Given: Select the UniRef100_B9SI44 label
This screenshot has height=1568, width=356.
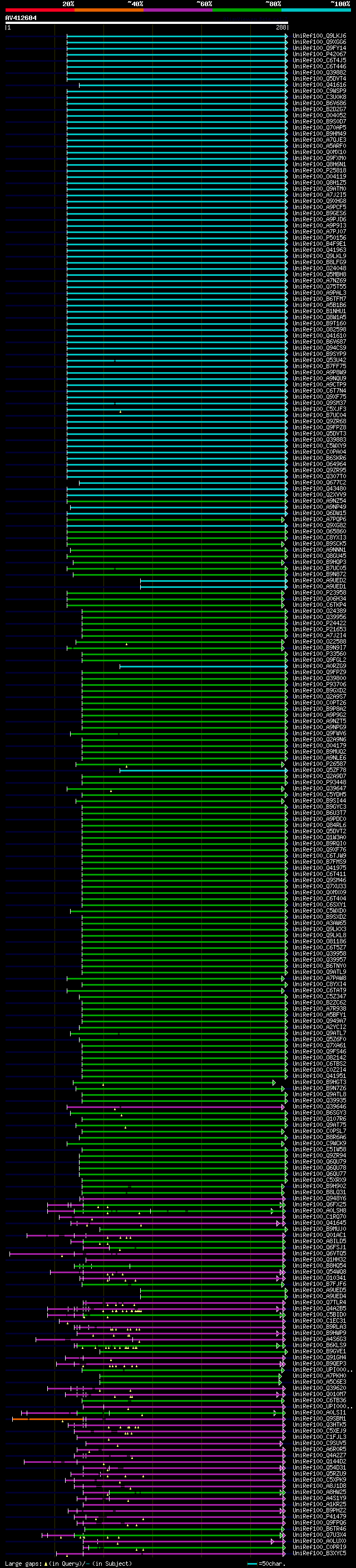Looking at the screenshot, I should 319,801.
